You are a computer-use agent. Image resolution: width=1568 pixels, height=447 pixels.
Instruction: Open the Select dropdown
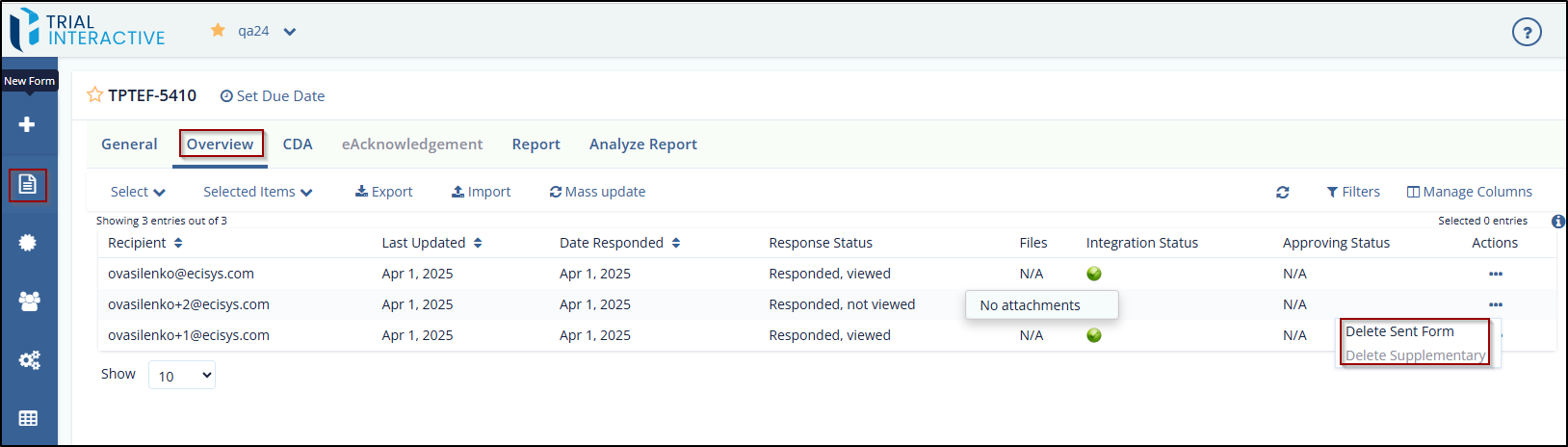pos(138,193)
